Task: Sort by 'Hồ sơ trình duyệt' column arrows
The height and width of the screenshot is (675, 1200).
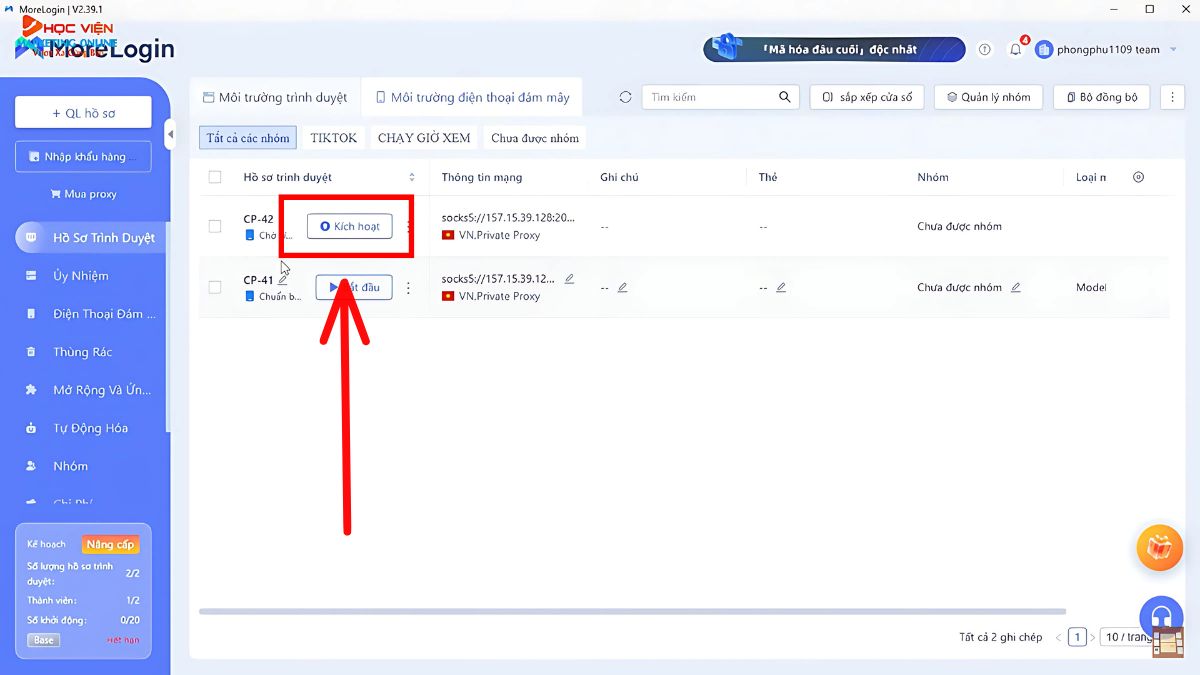Action: click(x=411, y=177)
